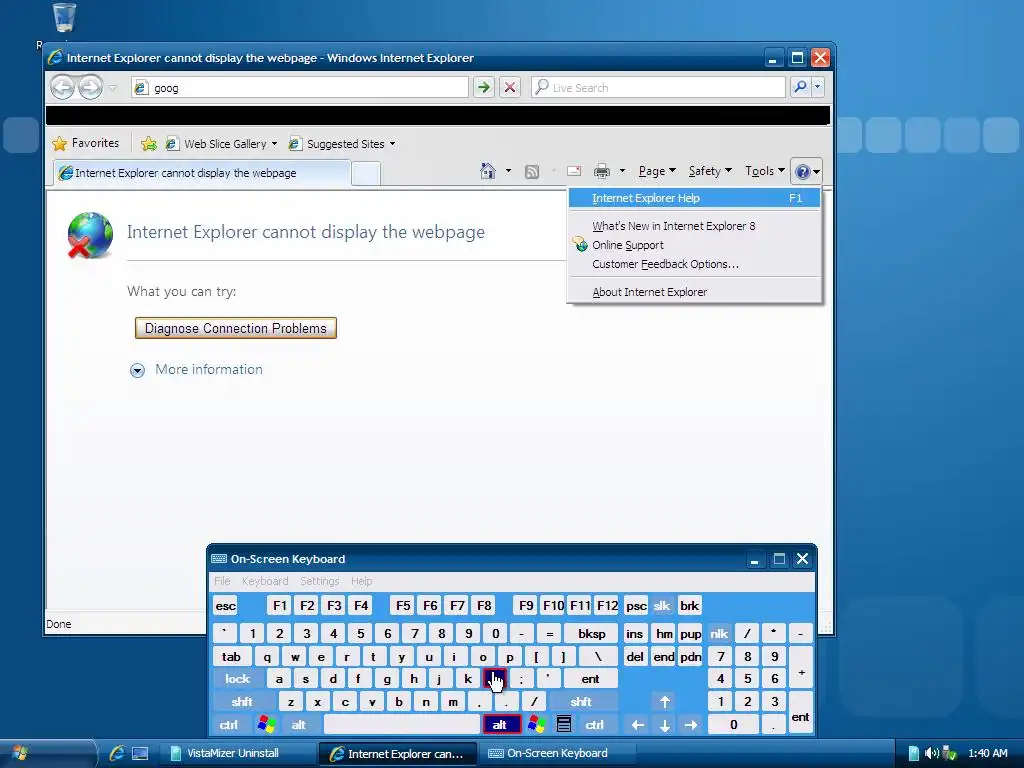Viewport: 1024px width, 768px height.
Task: Toggle the highlighted right alt key
Action: point(500,725)
